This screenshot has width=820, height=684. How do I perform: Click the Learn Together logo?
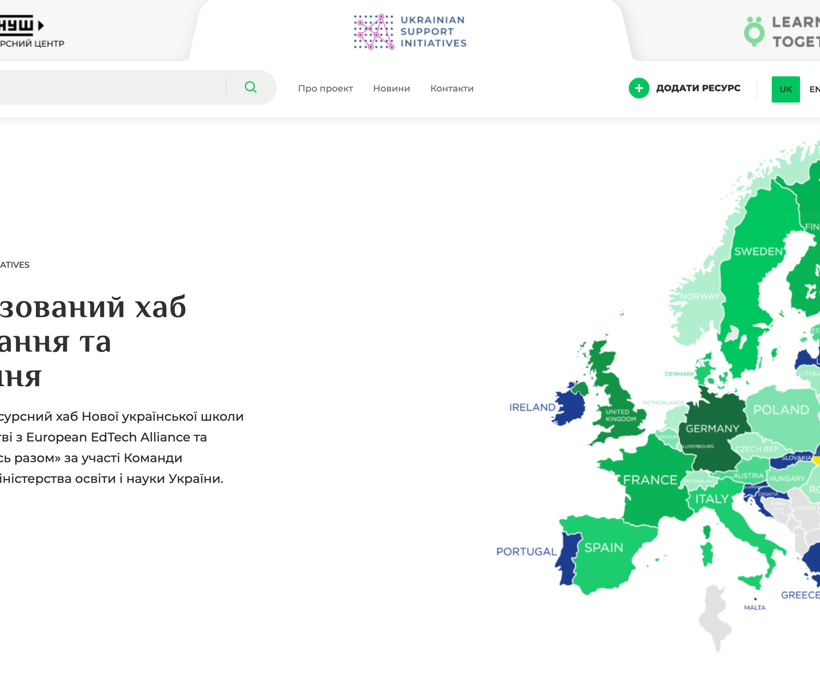(782, 31)
